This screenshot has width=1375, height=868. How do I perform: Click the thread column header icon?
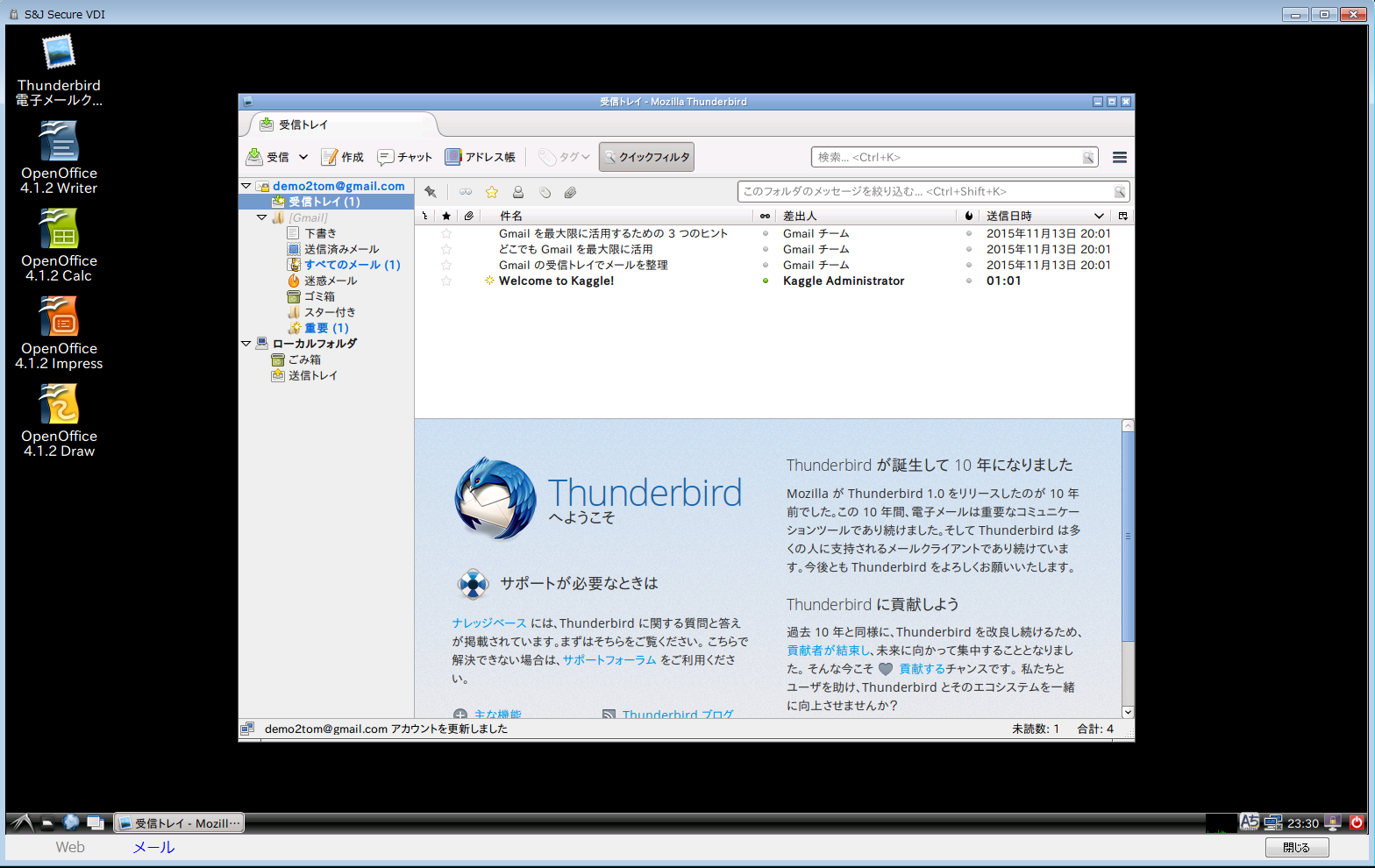tap(425, 216)
